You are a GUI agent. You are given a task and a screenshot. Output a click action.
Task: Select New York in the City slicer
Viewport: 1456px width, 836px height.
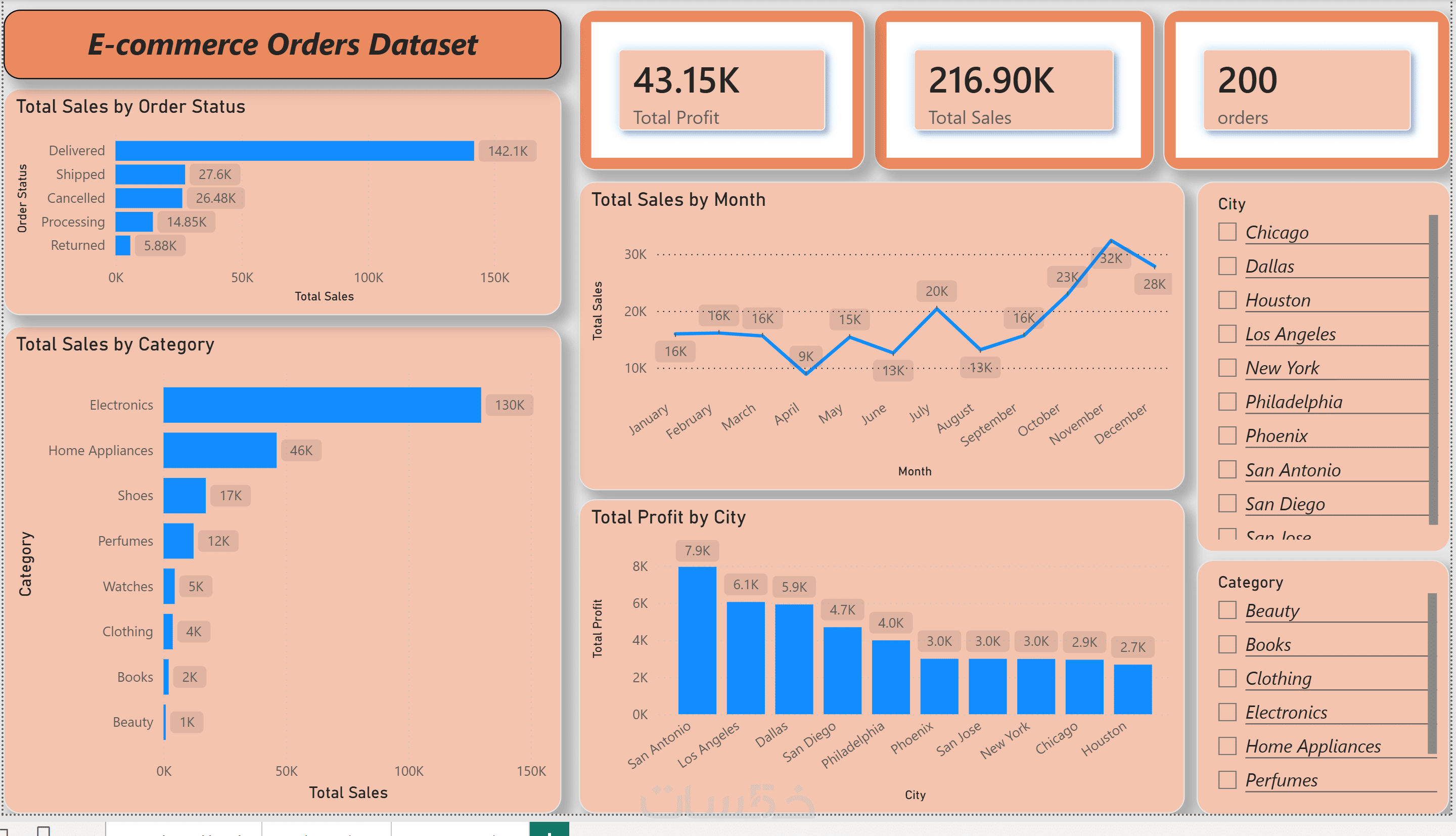coord(1227,368)
